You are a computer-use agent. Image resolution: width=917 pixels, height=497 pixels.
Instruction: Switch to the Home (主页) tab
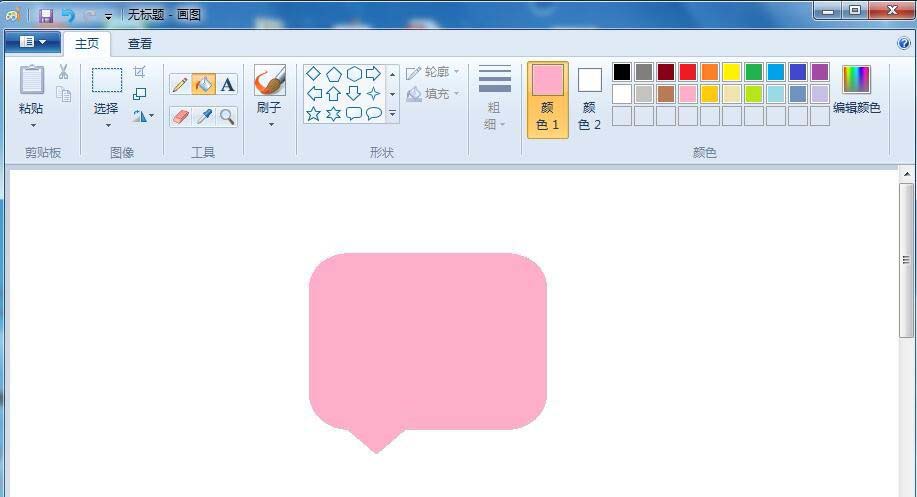coord(87,44)
